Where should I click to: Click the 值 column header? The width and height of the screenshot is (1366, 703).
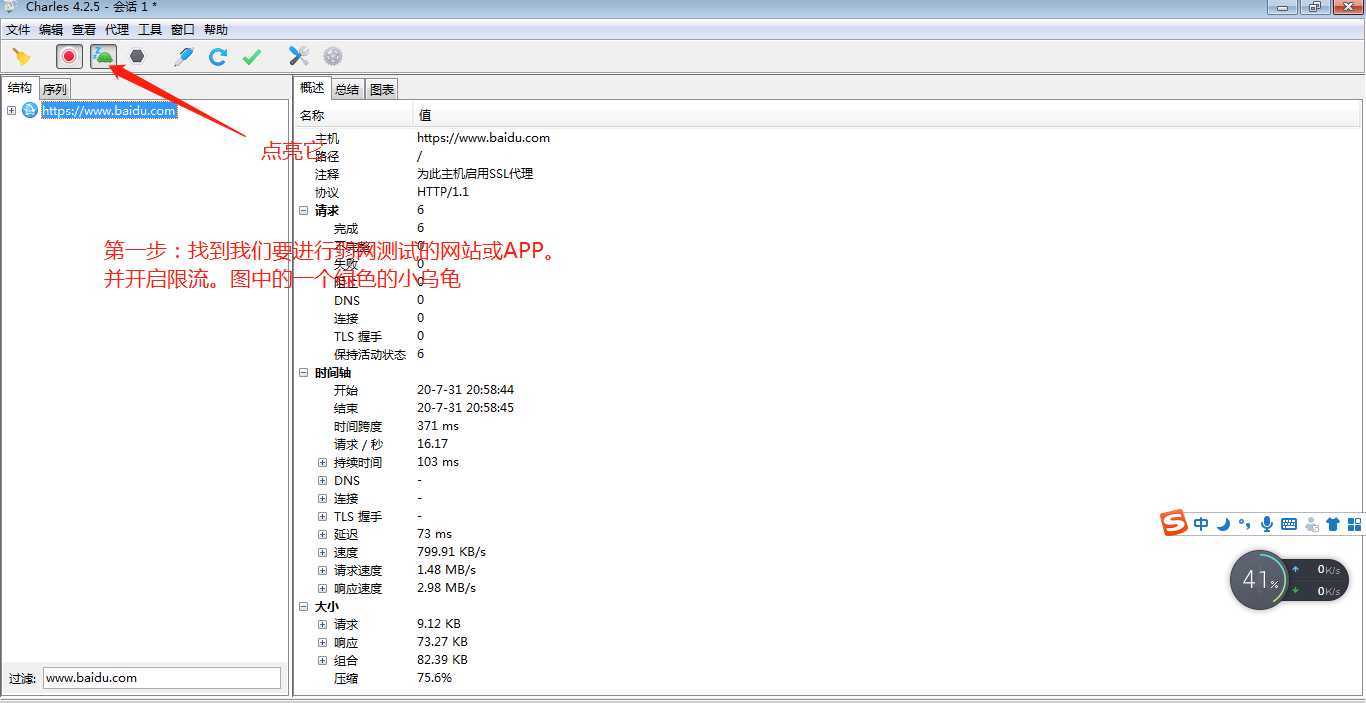click(x=425, y=115)
